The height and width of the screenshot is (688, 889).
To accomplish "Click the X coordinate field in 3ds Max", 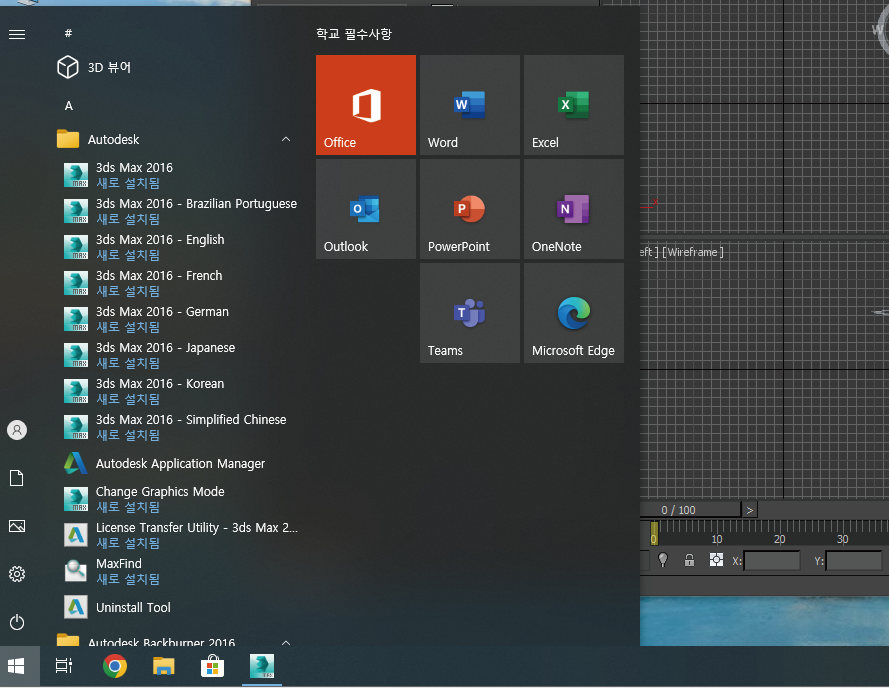I will click(x=772, y=561).
